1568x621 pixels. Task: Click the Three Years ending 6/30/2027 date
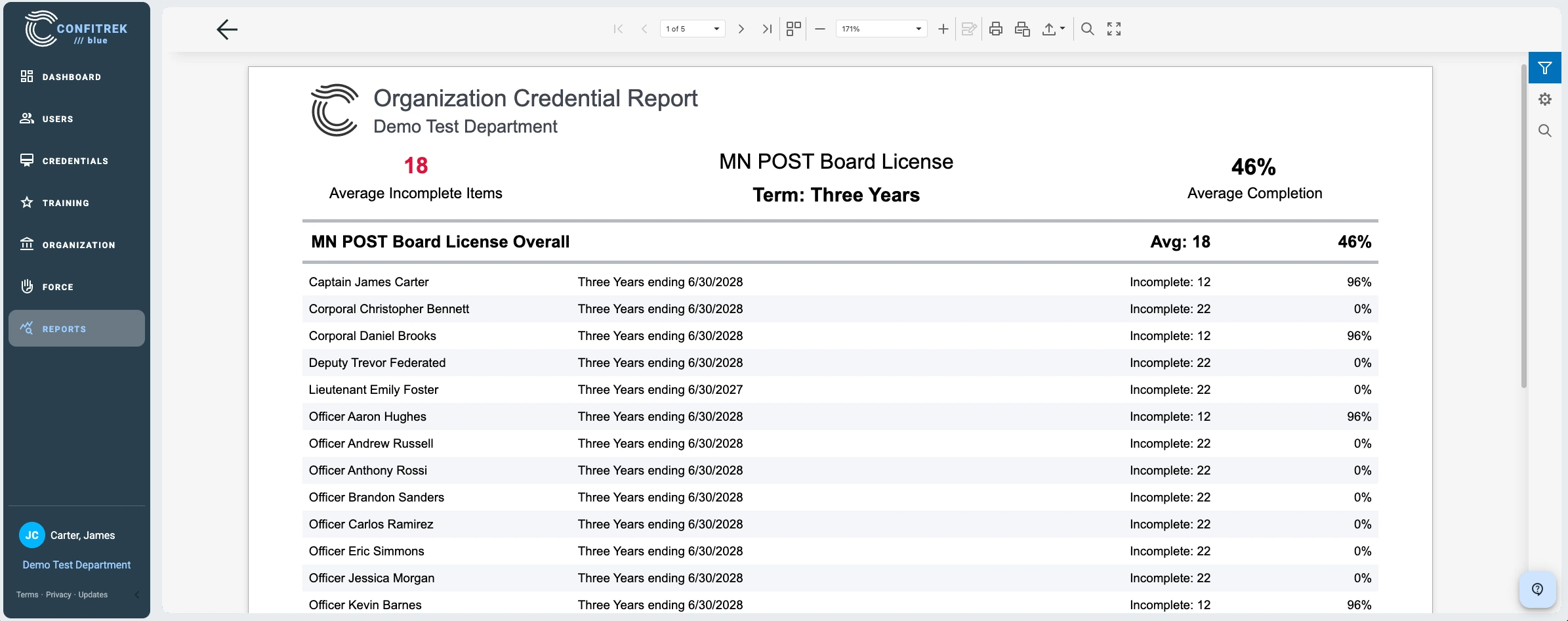660,390
